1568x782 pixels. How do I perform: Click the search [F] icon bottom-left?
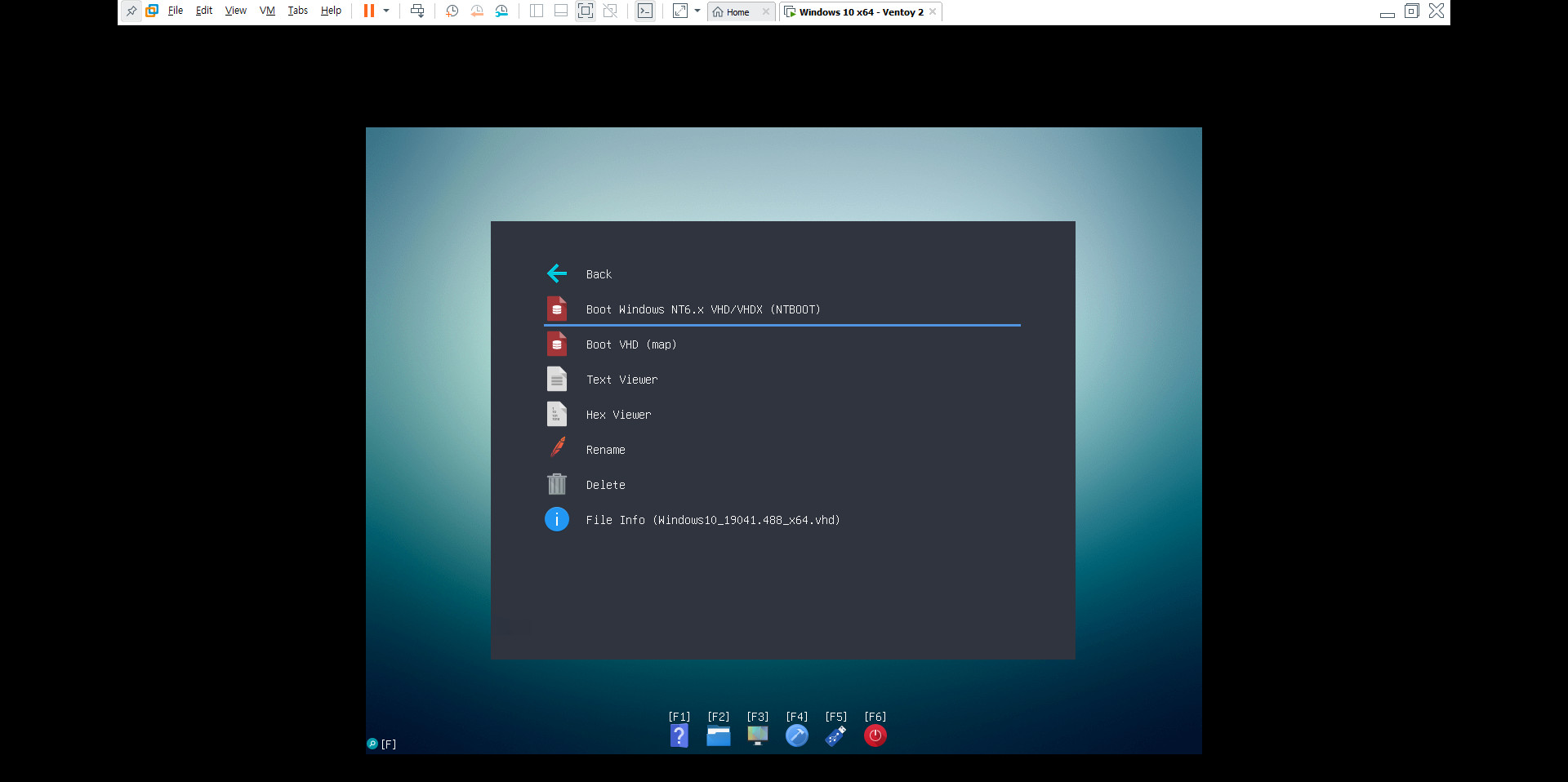(x=372, y=744)
